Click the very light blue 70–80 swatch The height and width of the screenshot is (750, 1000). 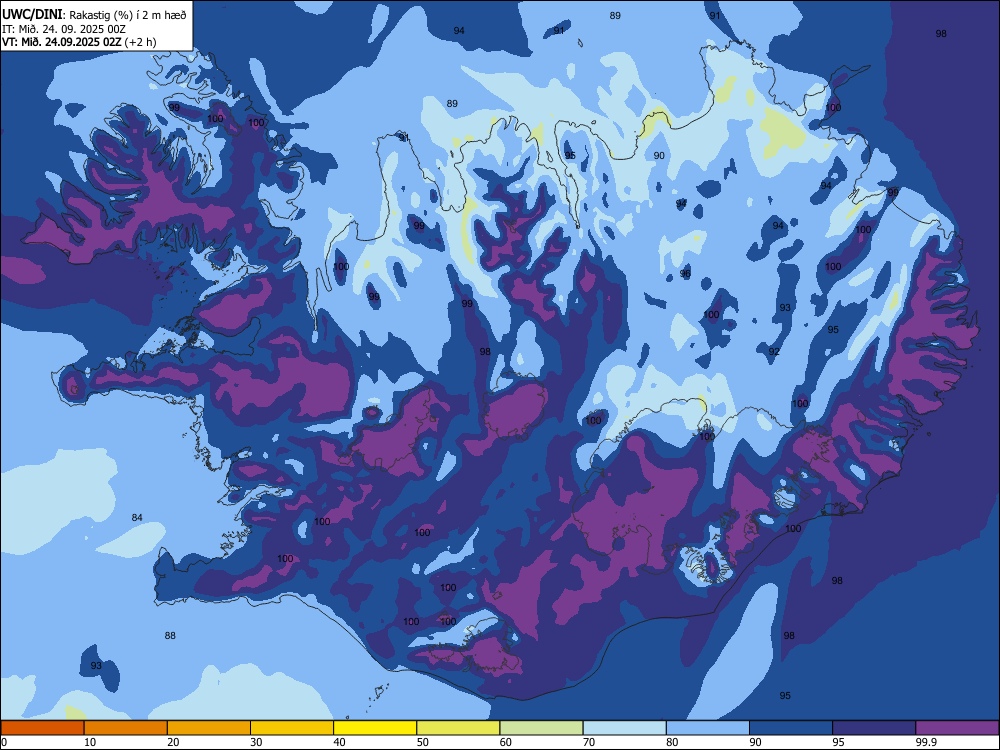click(624, 728)
